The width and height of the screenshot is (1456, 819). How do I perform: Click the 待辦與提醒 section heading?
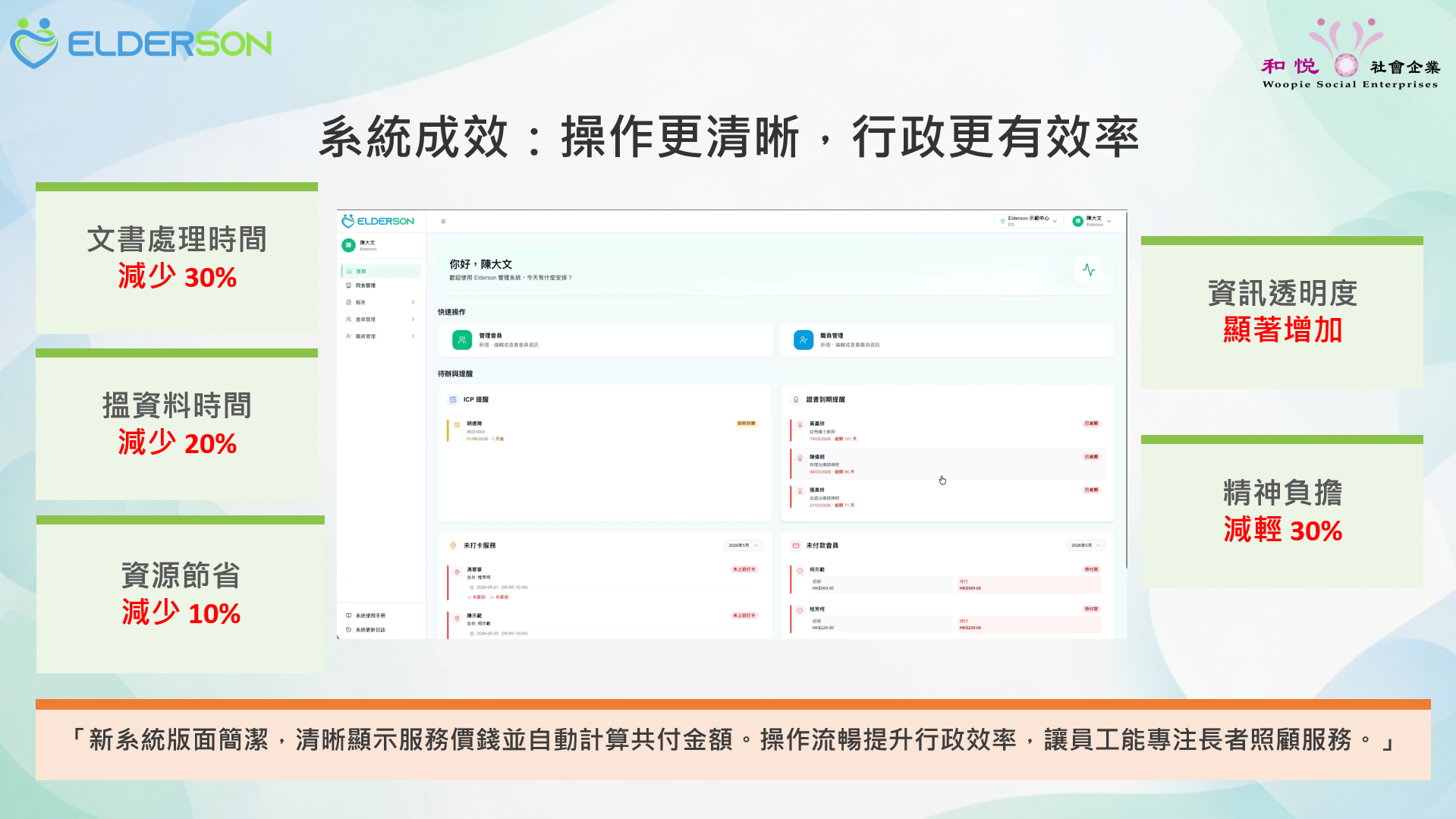click(x=455, y=373)
